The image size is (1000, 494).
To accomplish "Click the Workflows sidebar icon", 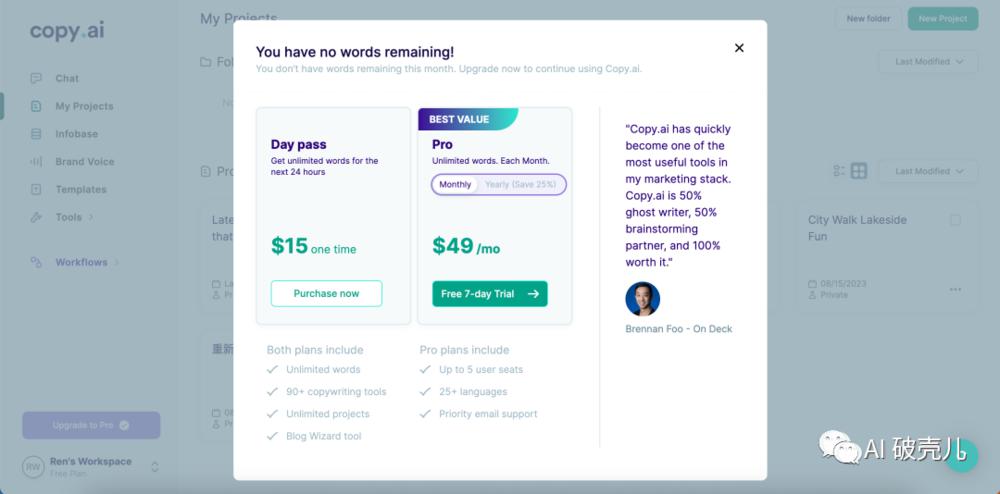I will tap(36, 262).
